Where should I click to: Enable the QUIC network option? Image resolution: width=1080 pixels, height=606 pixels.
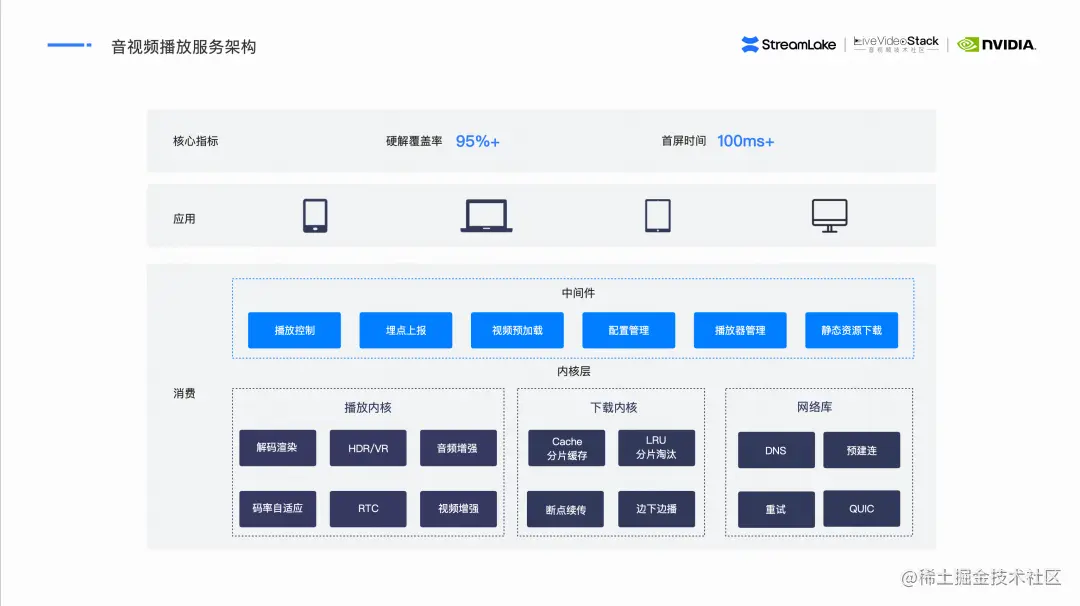(861, 509)
